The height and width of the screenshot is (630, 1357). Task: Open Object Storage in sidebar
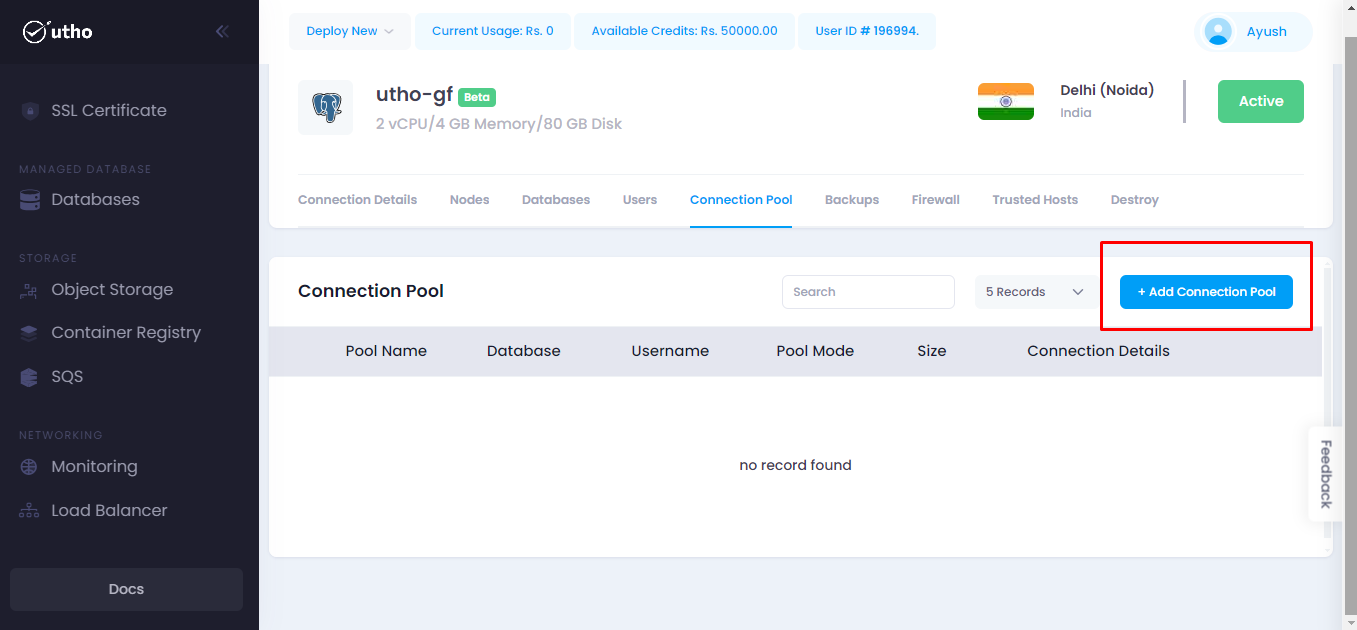pyautogui.click(x=112, y=290)
